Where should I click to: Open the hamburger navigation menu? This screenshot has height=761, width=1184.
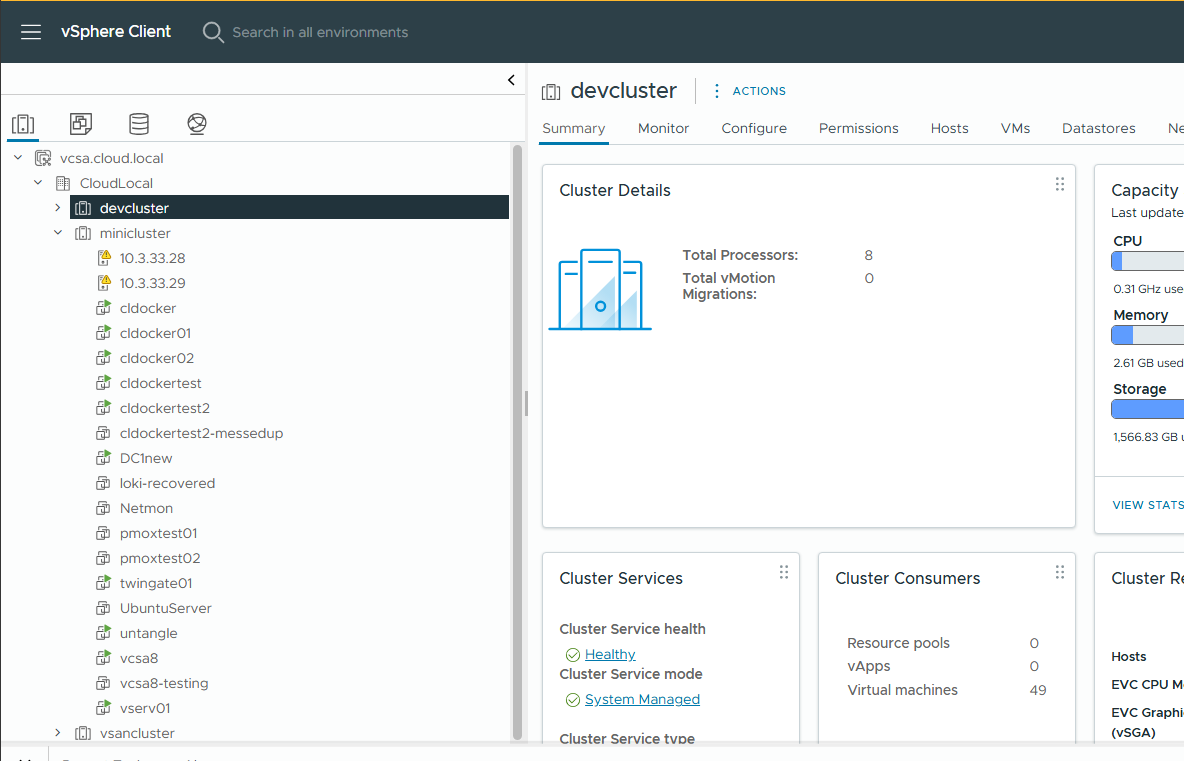point(31,32)
